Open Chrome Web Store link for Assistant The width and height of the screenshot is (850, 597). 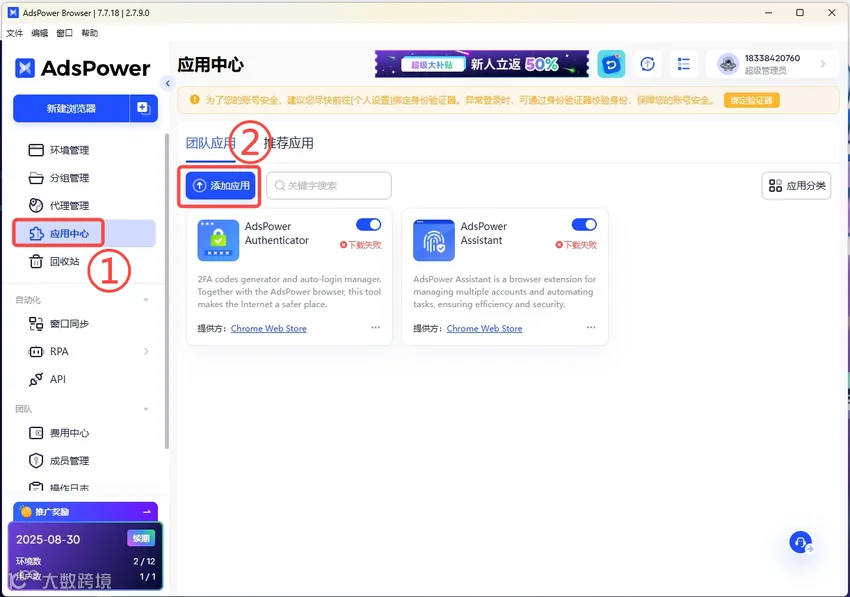[x=484, y=329]
